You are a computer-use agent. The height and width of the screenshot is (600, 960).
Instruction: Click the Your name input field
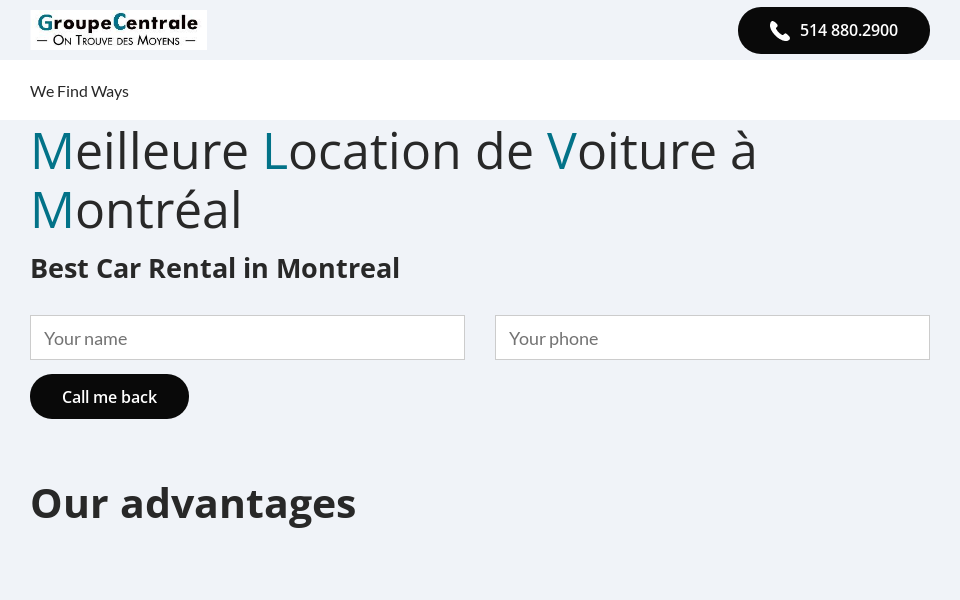(247, 337)
